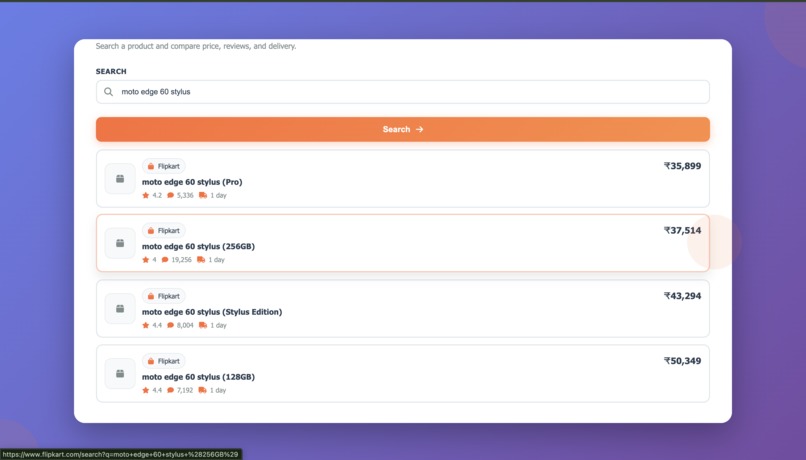Click the ₹37,514 price
Image resolution: width=806 pixels, height=460 pixels.
pos(682,230)
